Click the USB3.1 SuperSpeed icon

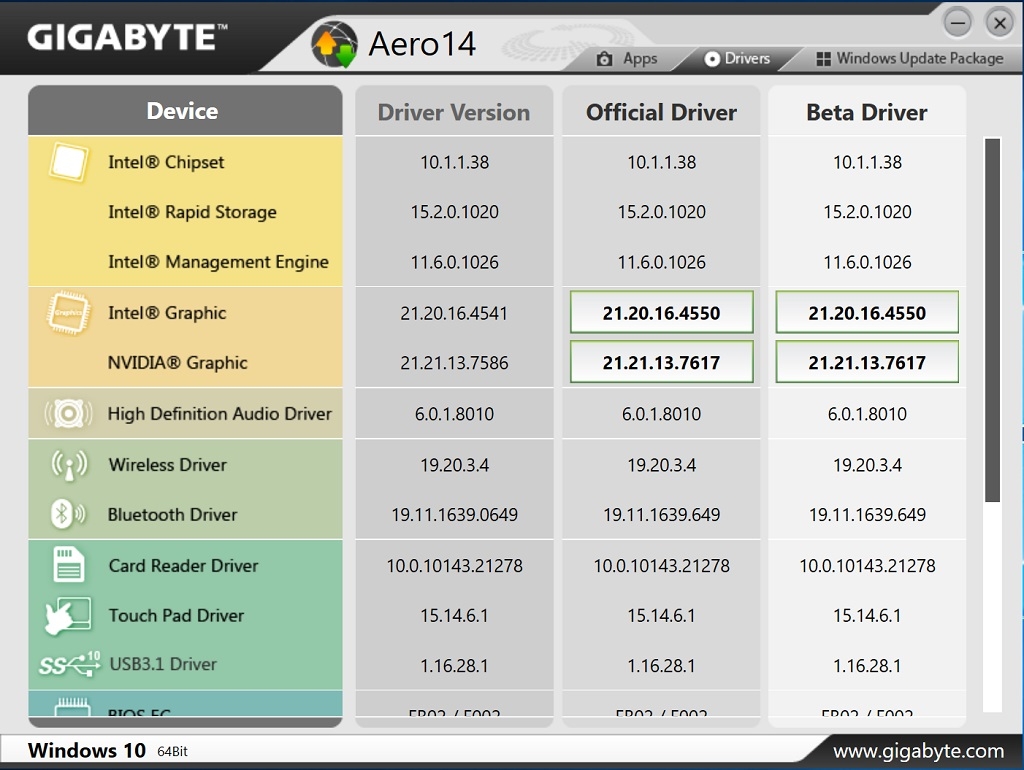click(x=69, y=664)
